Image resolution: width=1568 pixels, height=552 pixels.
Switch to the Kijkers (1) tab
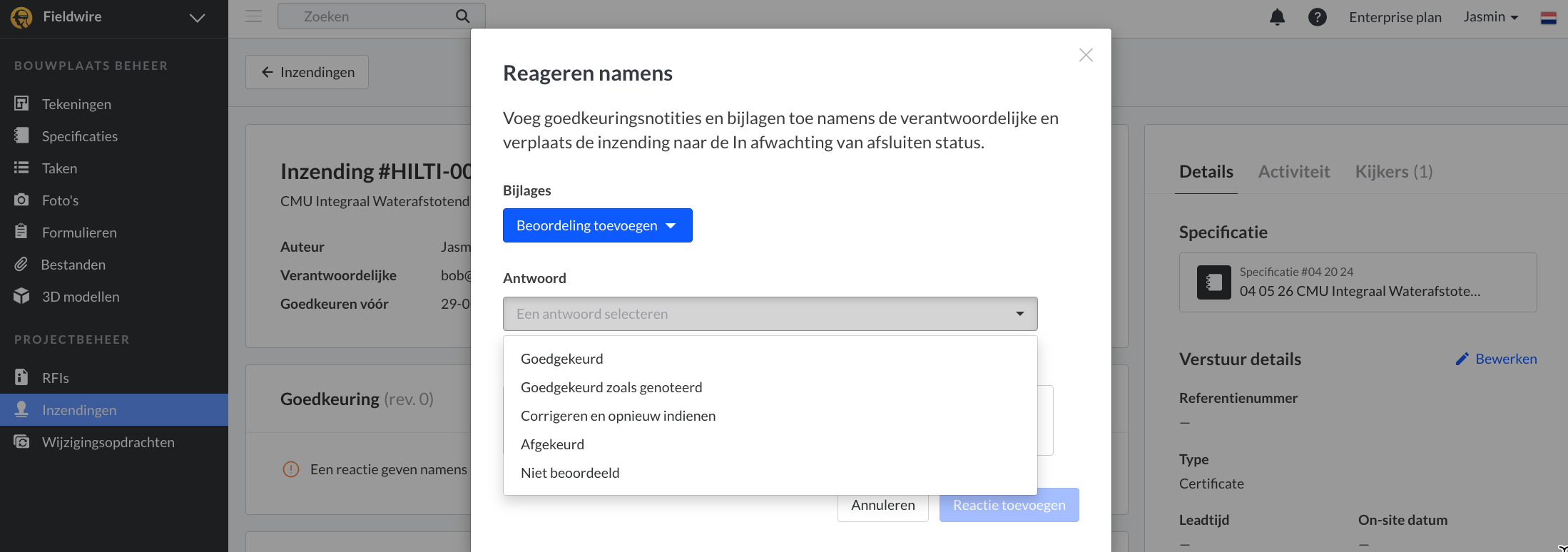pyautogui.click(x=1394, y=172)
